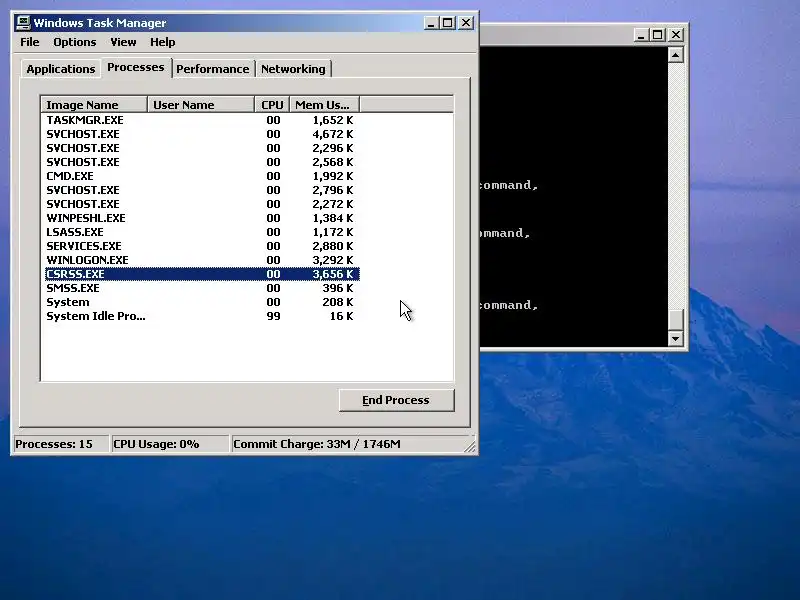Select SVCHOST.EXE using 2,272 K

click(202, 204)
